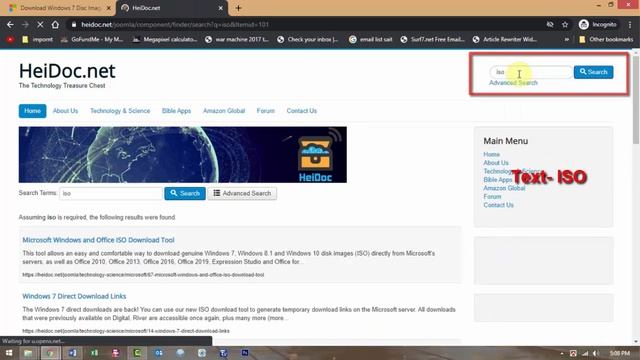The image size is (640, 360).
Task: Click the browser forward arrow
Action: point(25,24)
